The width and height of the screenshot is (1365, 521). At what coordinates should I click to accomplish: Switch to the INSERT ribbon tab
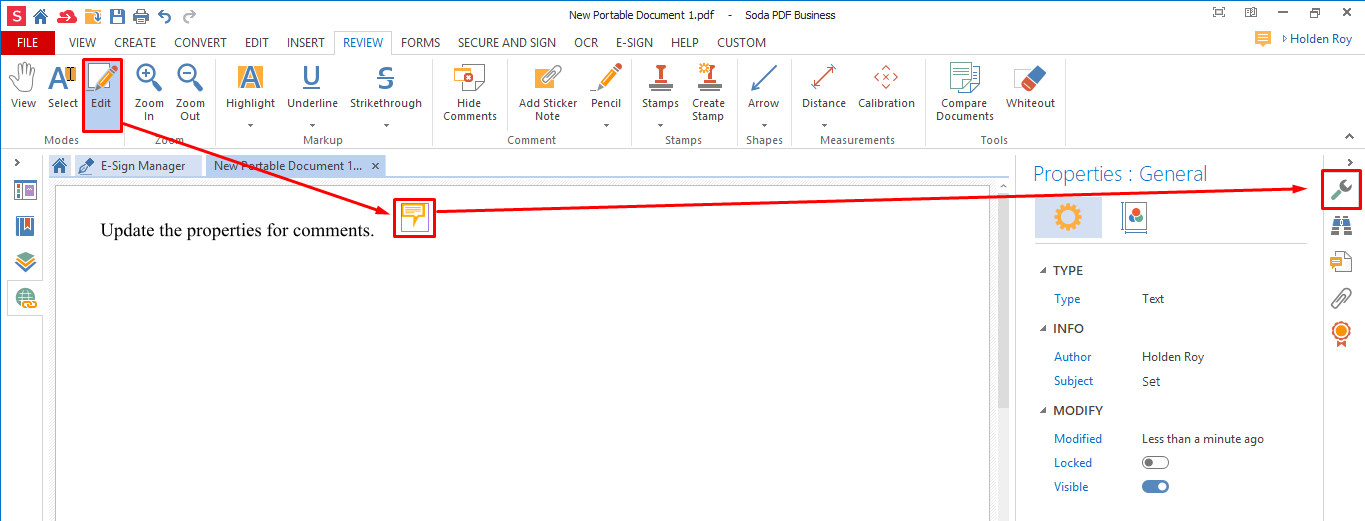306,43
